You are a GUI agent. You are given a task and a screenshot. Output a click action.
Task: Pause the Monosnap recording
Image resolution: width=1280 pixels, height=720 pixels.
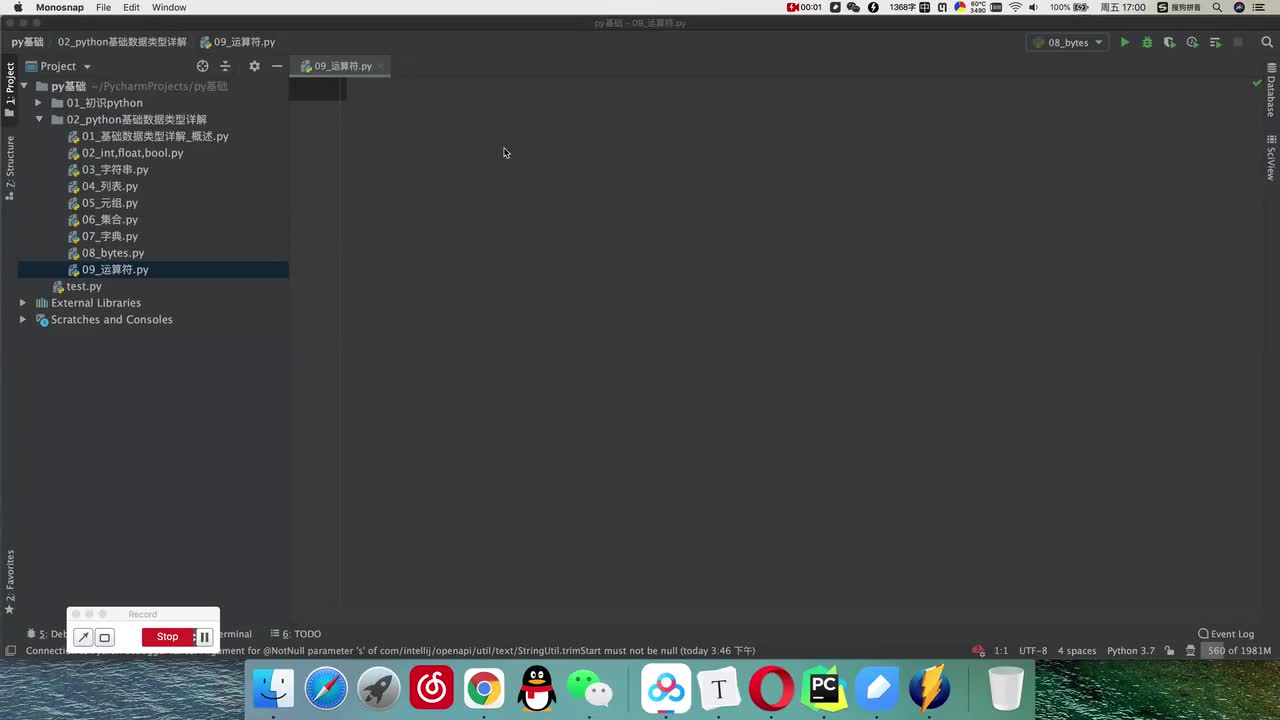coord(204,637)
